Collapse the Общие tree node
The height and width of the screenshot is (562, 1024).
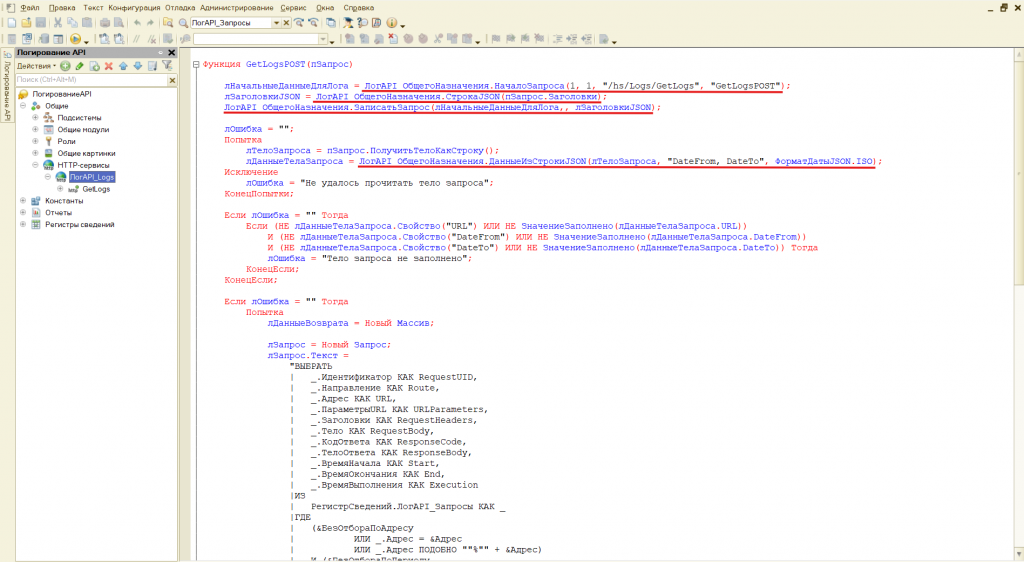coord(23,106)
